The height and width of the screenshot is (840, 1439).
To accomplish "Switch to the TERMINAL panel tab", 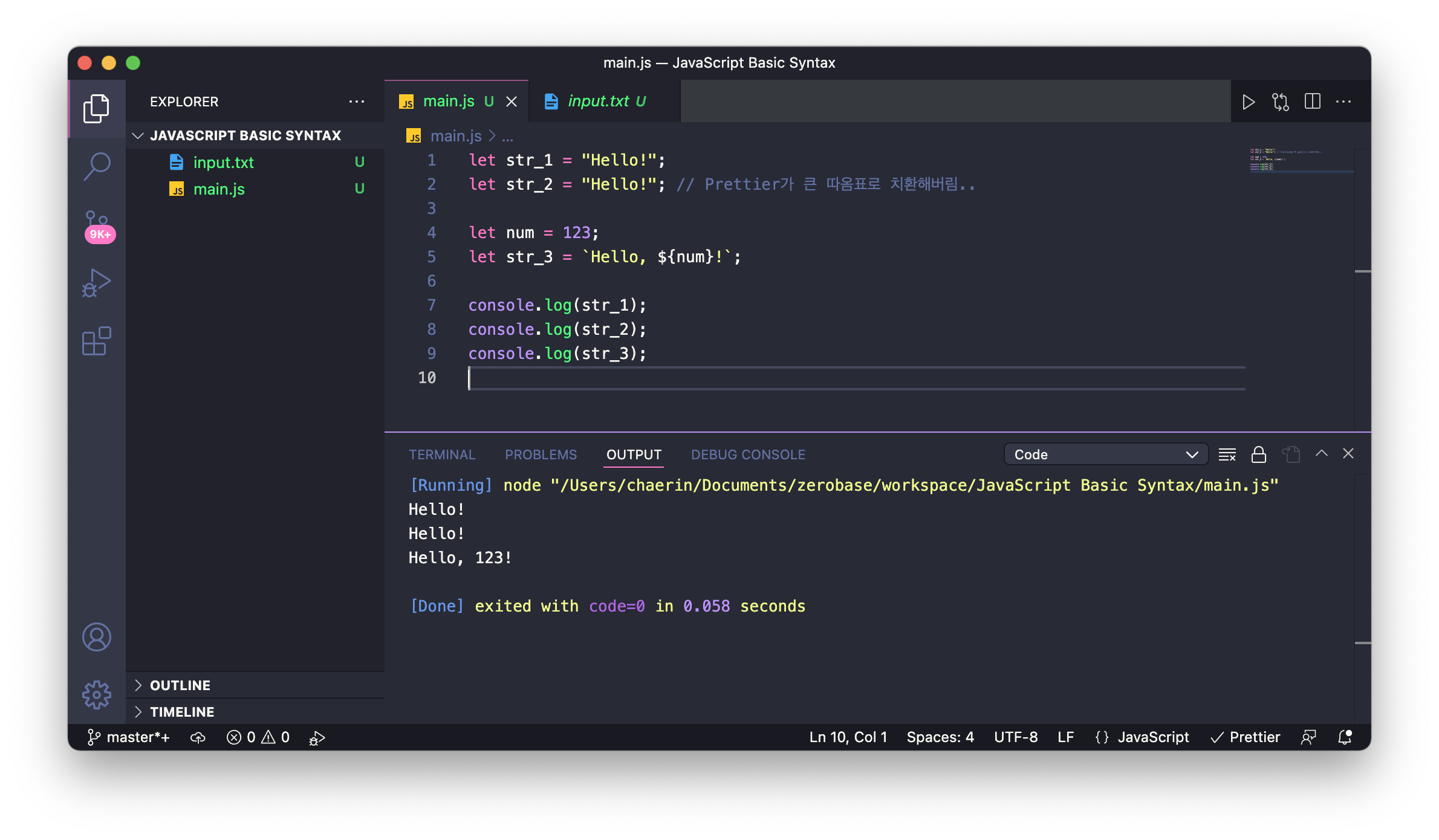I will pyautogui.click(x=442, y=454).
